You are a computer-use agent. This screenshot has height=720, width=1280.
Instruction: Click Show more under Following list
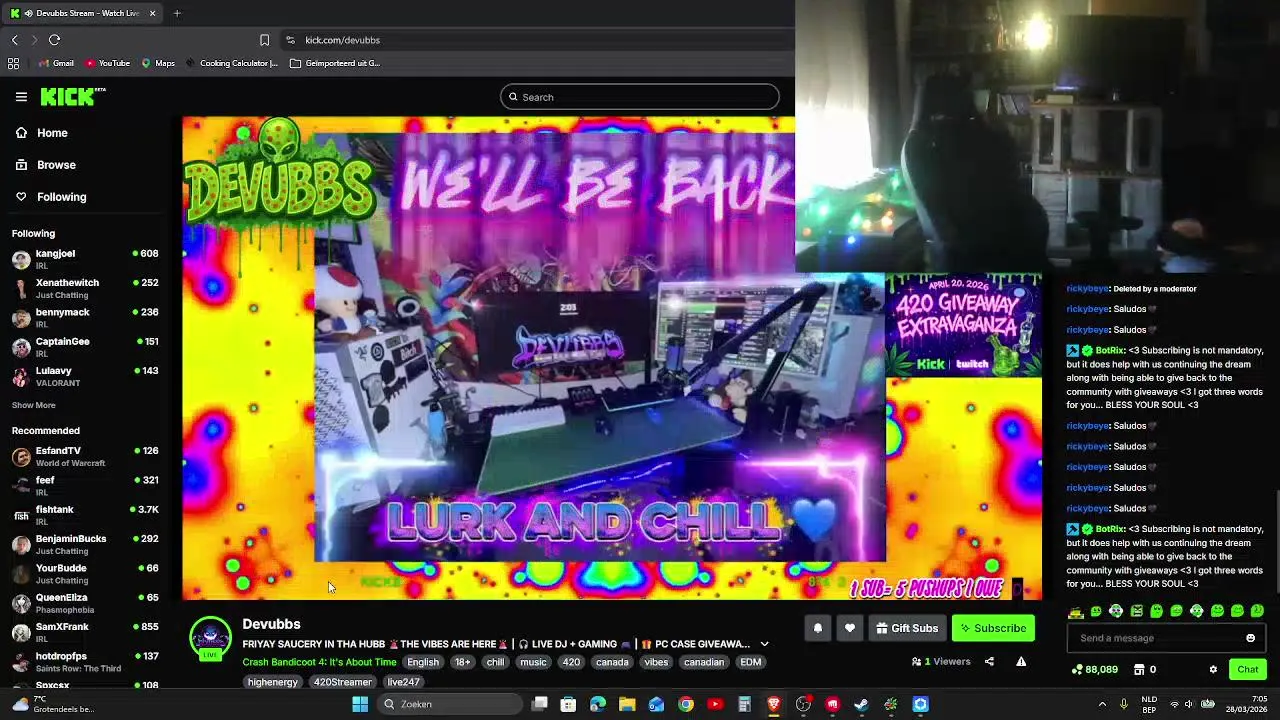[34, 405]
